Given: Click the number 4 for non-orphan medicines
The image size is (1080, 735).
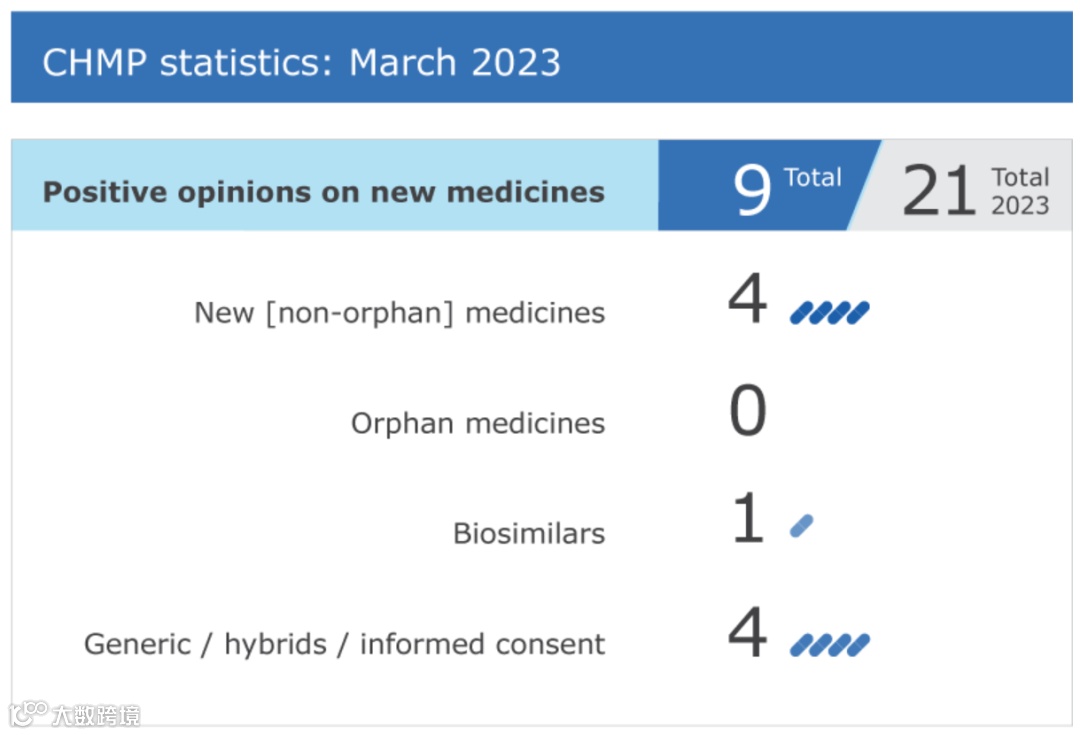Looking at the screenshot, I should click(747, 298).
